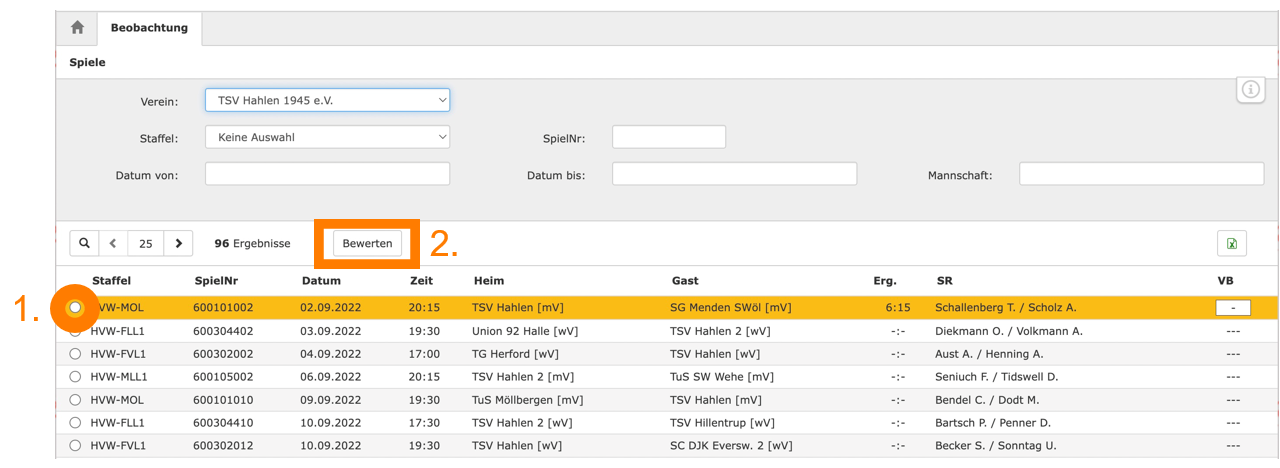The height and width of the screenshot is (468, 1280).
Task: Click the info icon at right
Action: (x=1251, y=90)
